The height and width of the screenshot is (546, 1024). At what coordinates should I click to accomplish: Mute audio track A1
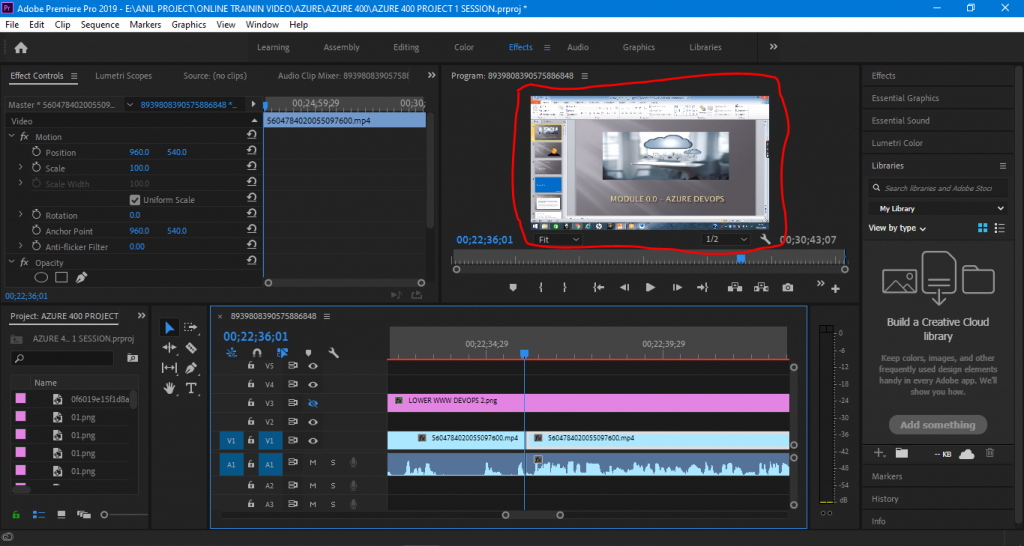coord(313,462)
